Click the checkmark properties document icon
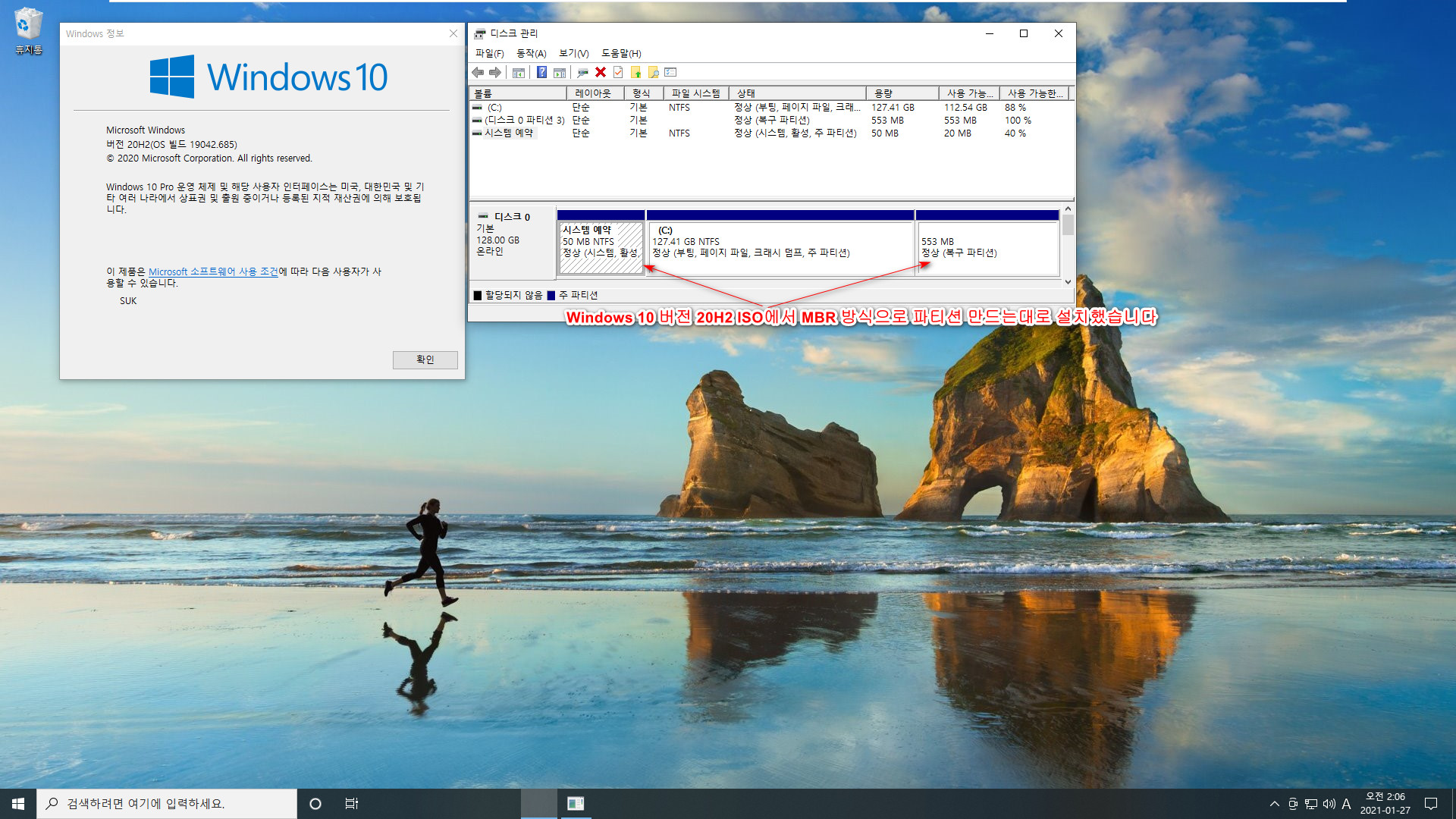Screen dimensions: 1456x819 pos(618,72)
